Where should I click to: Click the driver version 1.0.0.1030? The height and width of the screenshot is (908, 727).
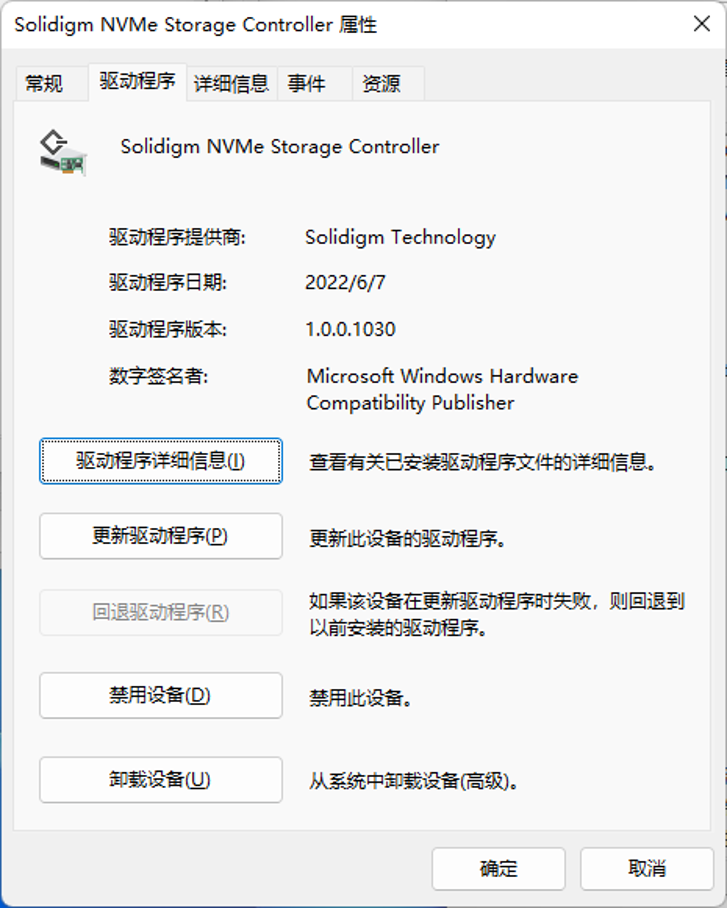(350, 329)
